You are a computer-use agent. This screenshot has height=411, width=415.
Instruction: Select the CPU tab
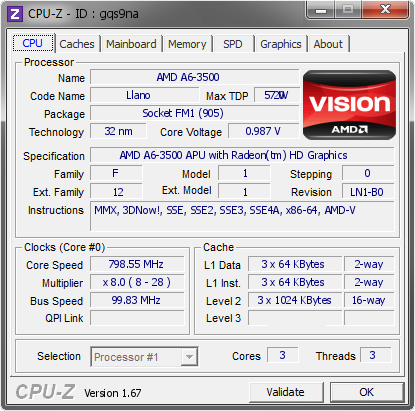[33, 43]
